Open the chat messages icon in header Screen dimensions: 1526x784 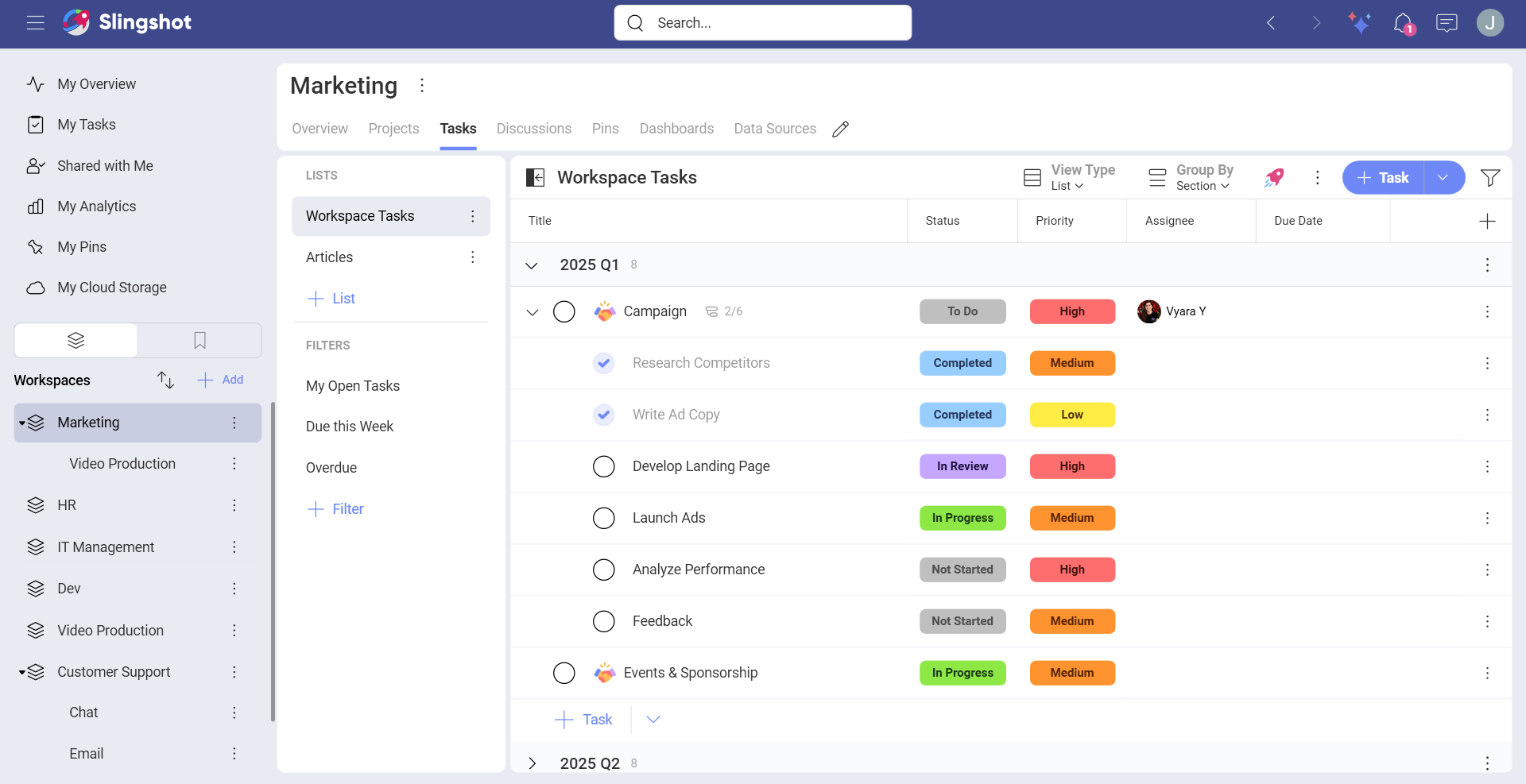click(x=1447, y=23)
